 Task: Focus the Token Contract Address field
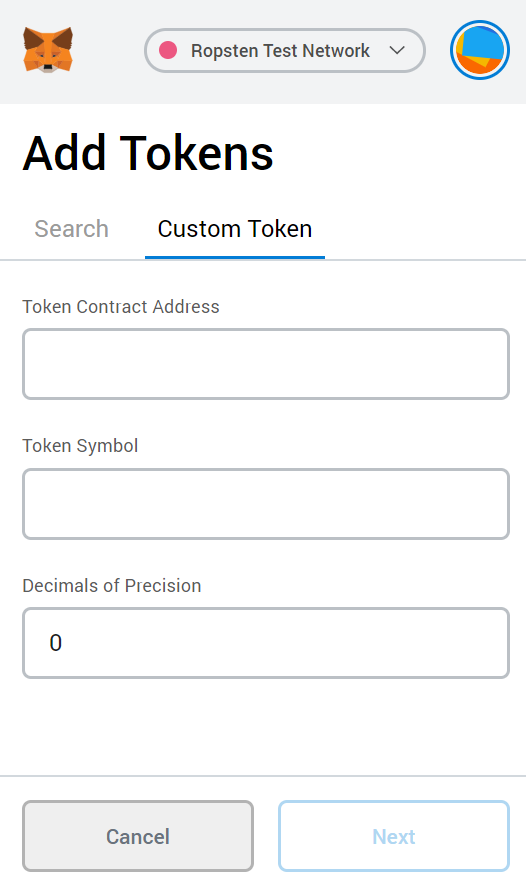266,364
